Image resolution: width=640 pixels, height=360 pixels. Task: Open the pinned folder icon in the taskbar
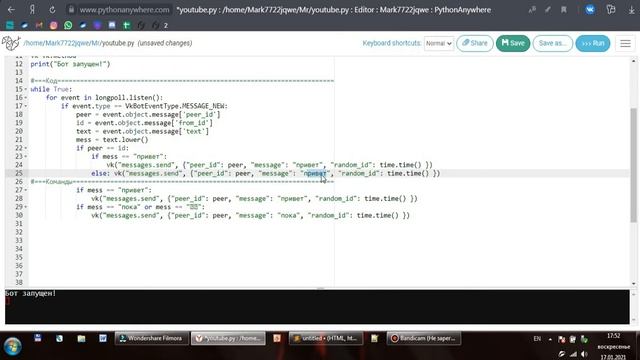(x=81, y=338)
